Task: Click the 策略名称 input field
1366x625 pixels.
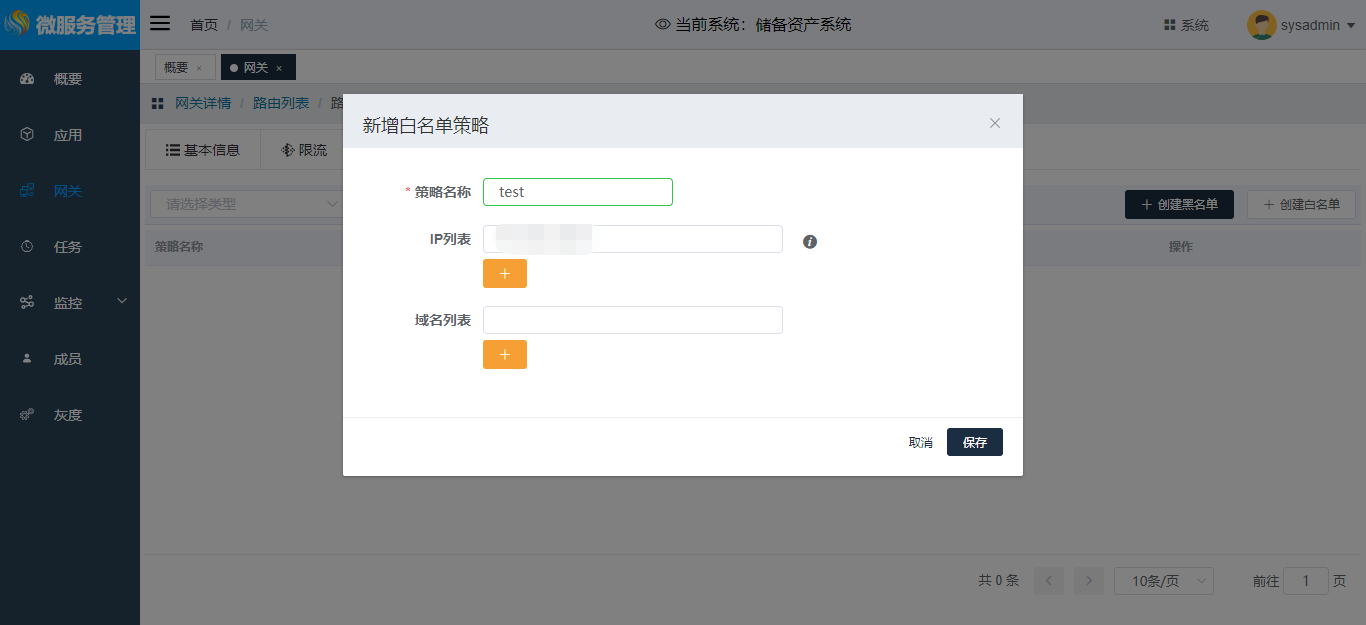Action: (578, 192)
